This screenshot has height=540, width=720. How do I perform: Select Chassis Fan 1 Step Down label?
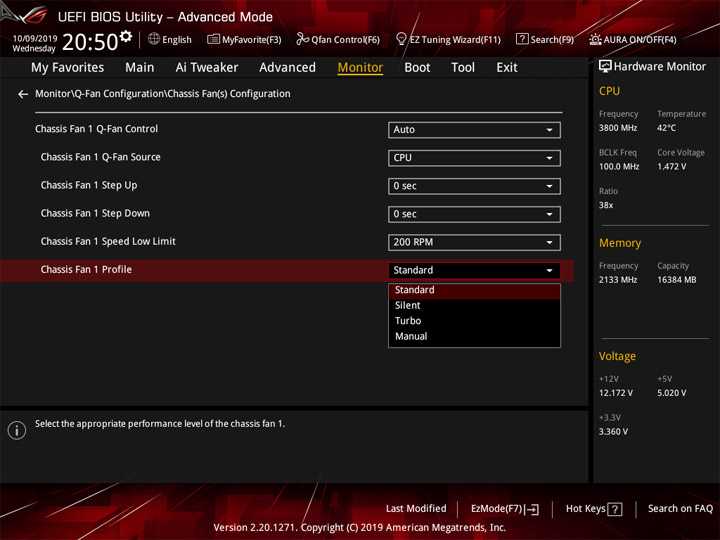95,213
